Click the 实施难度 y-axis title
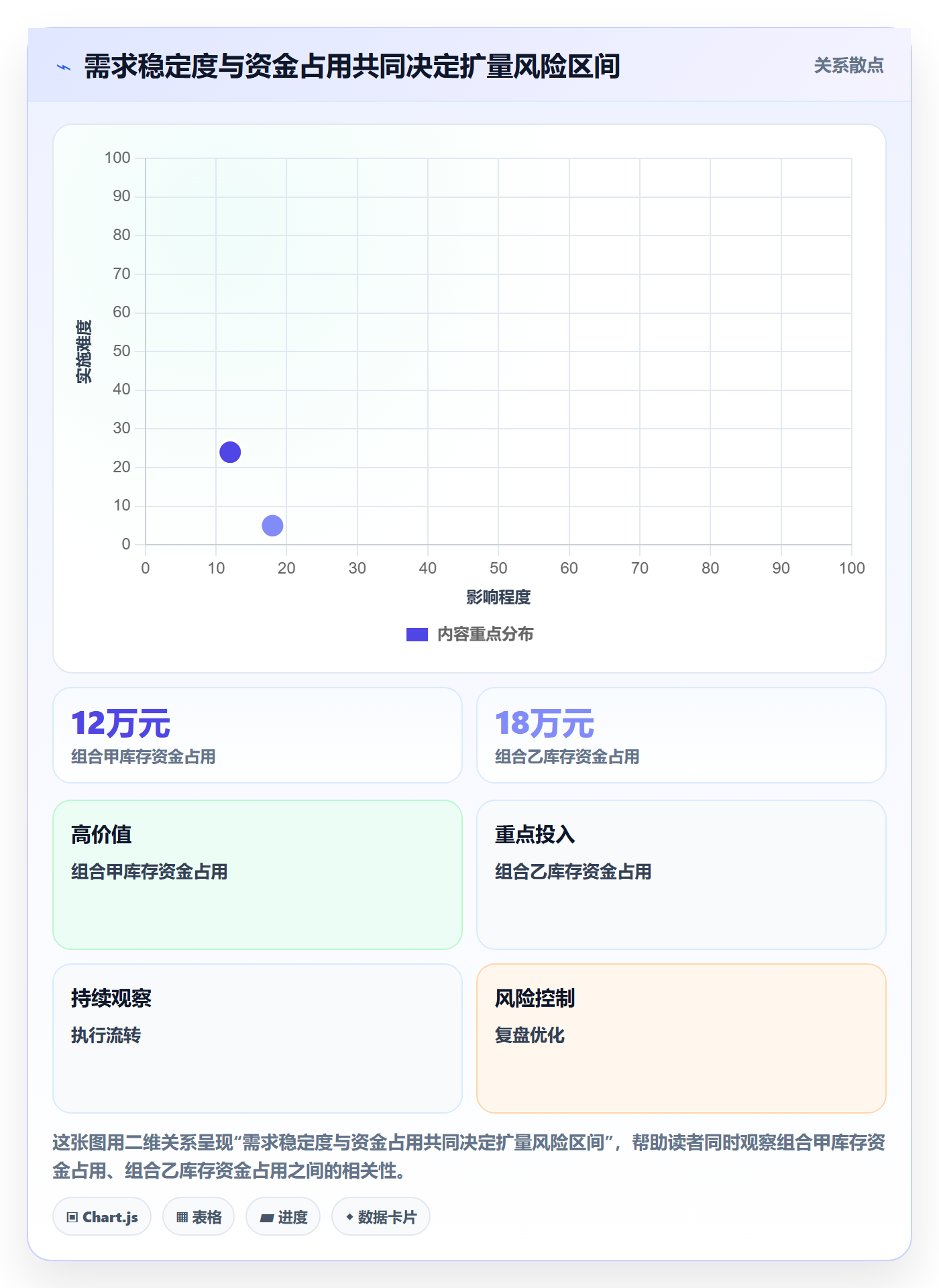Viewport: 939px width, 1288px height. coord(84,352)
